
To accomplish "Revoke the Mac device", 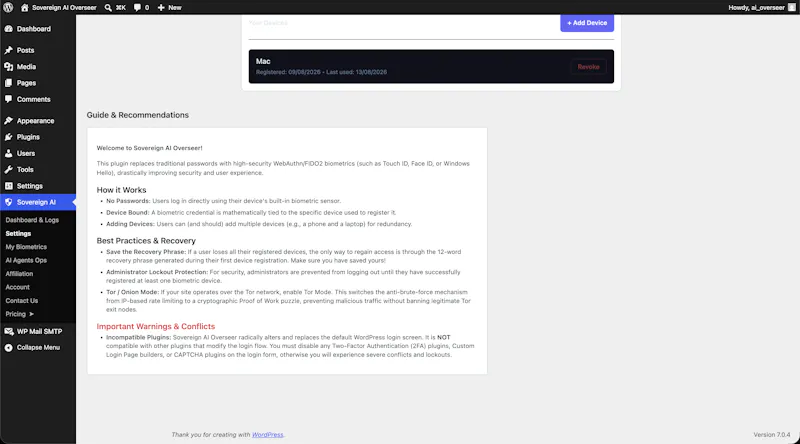I will [588, 67].
